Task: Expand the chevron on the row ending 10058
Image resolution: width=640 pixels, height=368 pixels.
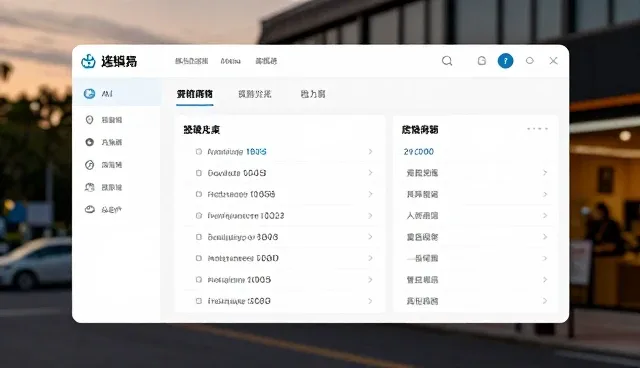Action: [x=370, y=194]
